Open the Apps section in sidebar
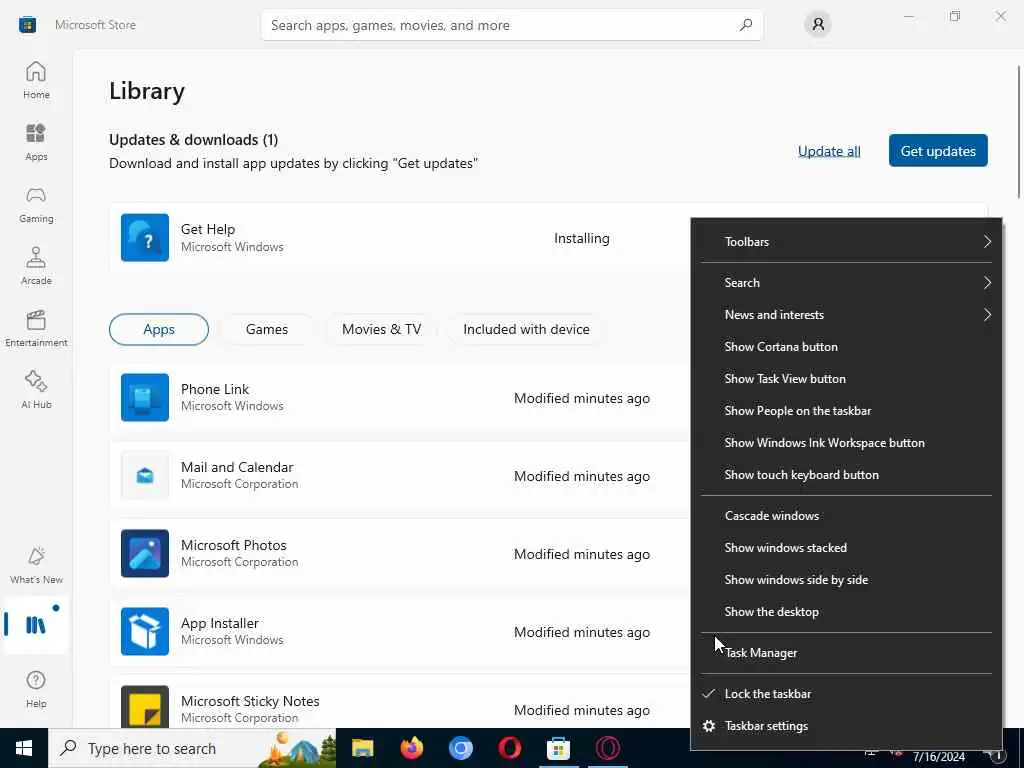The width and height of the screenshot is (1024, 768). (x=36, y=142)
